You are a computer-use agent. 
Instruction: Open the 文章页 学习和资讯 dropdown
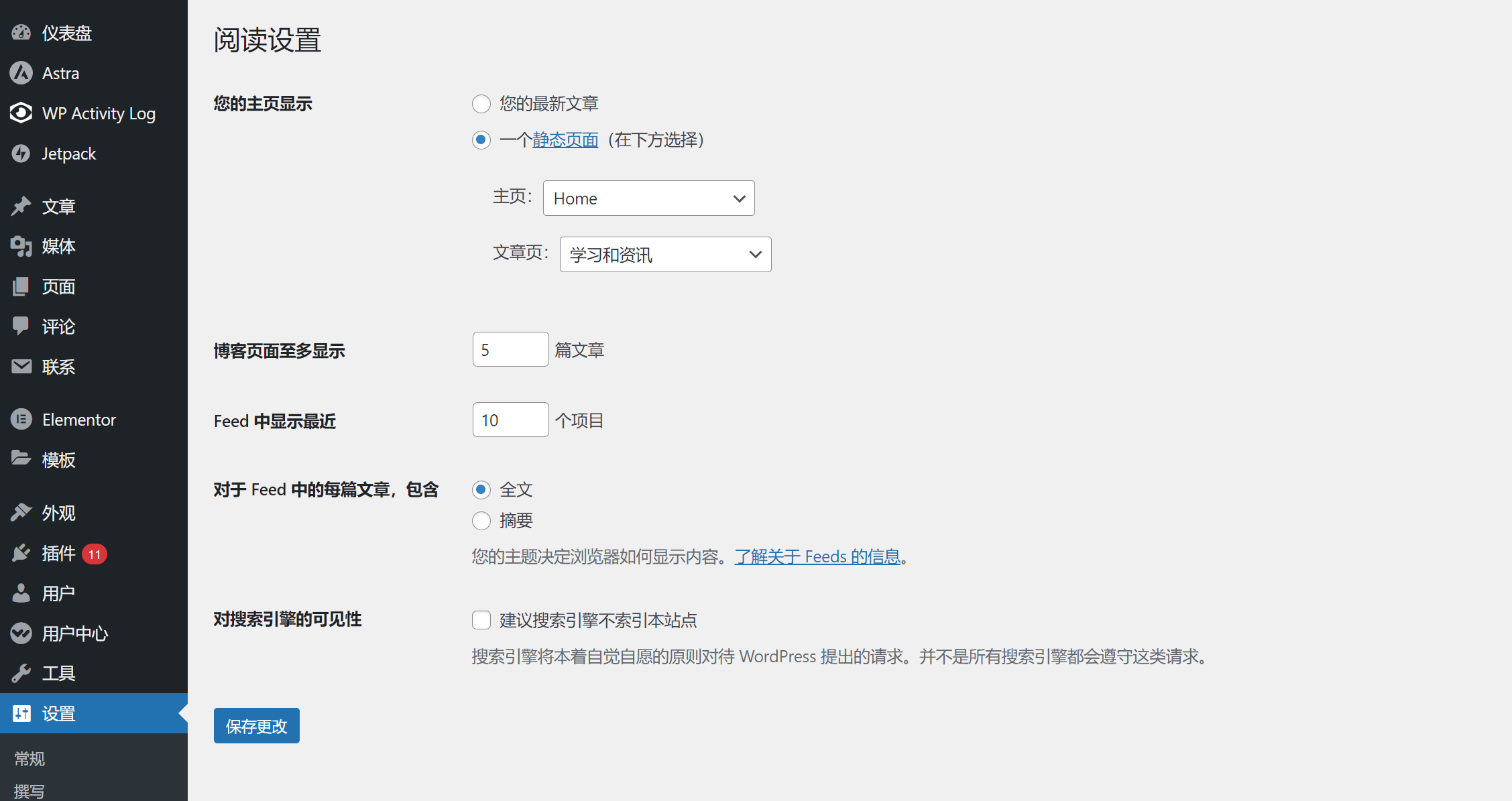[x=665, y=255]
